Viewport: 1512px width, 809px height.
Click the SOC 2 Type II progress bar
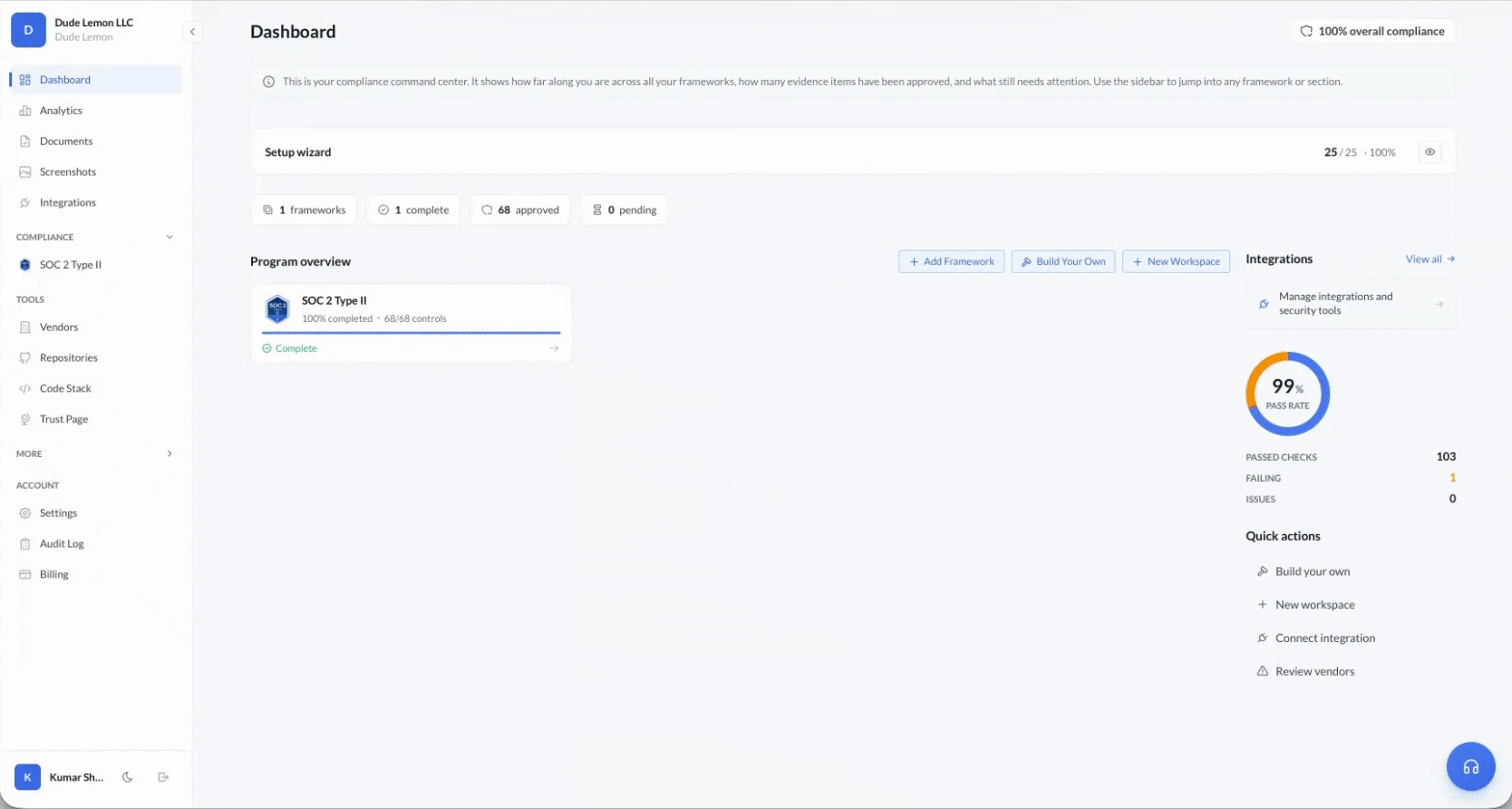pyautogui.click(x=411, y=333)
